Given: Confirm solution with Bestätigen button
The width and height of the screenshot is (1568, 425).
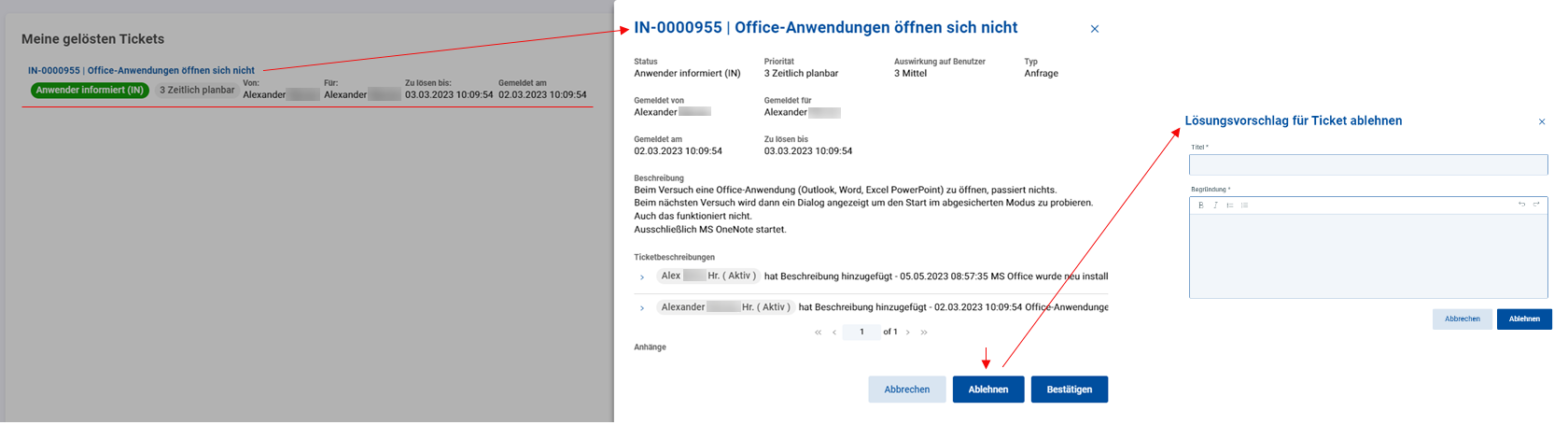Looking at the screenshot, I should pos(1070,390).
